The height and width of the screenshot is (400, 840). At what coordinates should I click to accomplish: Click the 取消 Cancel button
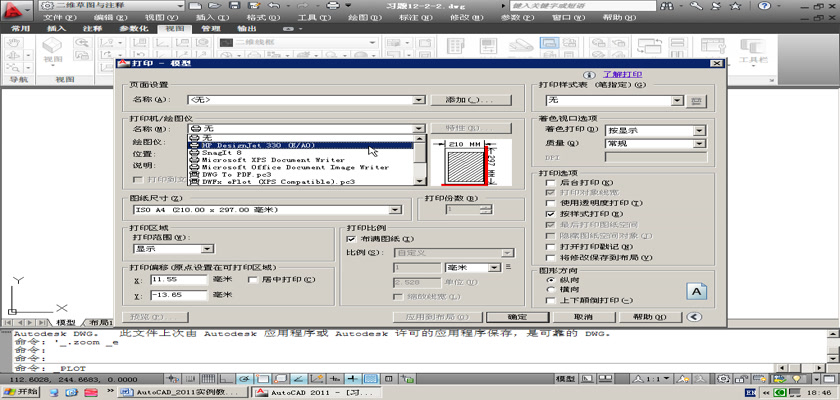[583, 317]
